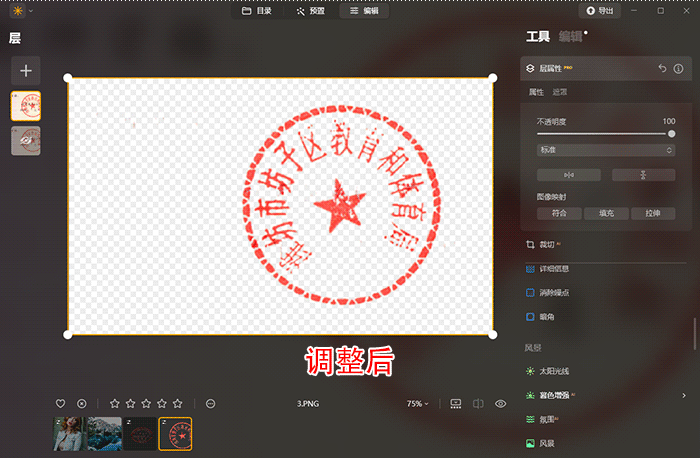The image size is (700, 458).
Task: Open the 标准 blend mode dropdown
Action: pos(606,150)
